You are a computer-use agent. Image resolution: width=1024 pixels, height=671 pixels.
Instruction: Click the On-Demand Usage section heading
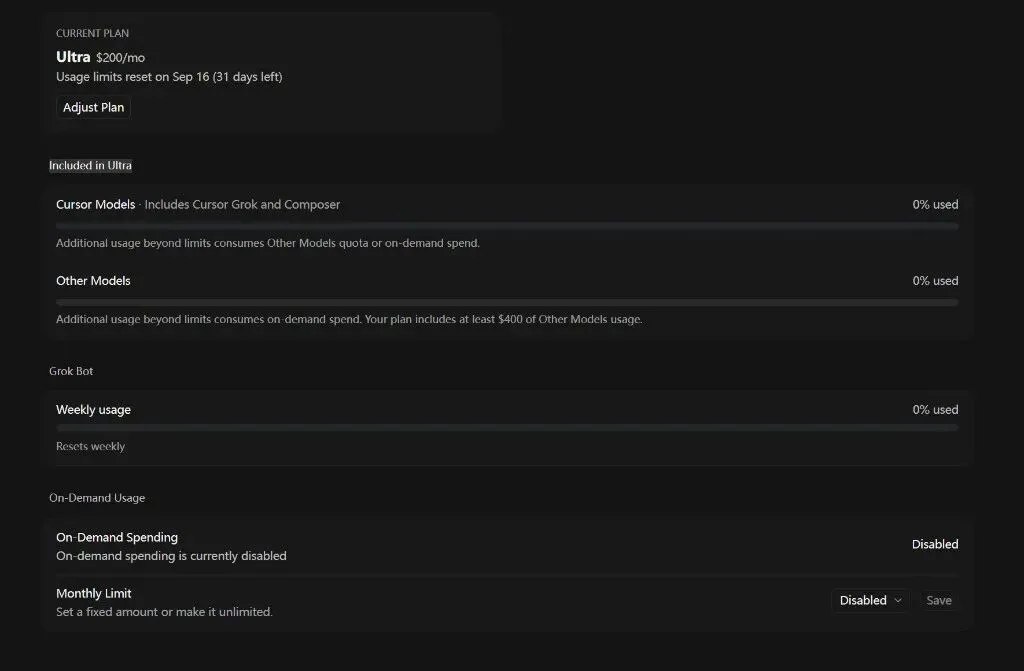97,498
